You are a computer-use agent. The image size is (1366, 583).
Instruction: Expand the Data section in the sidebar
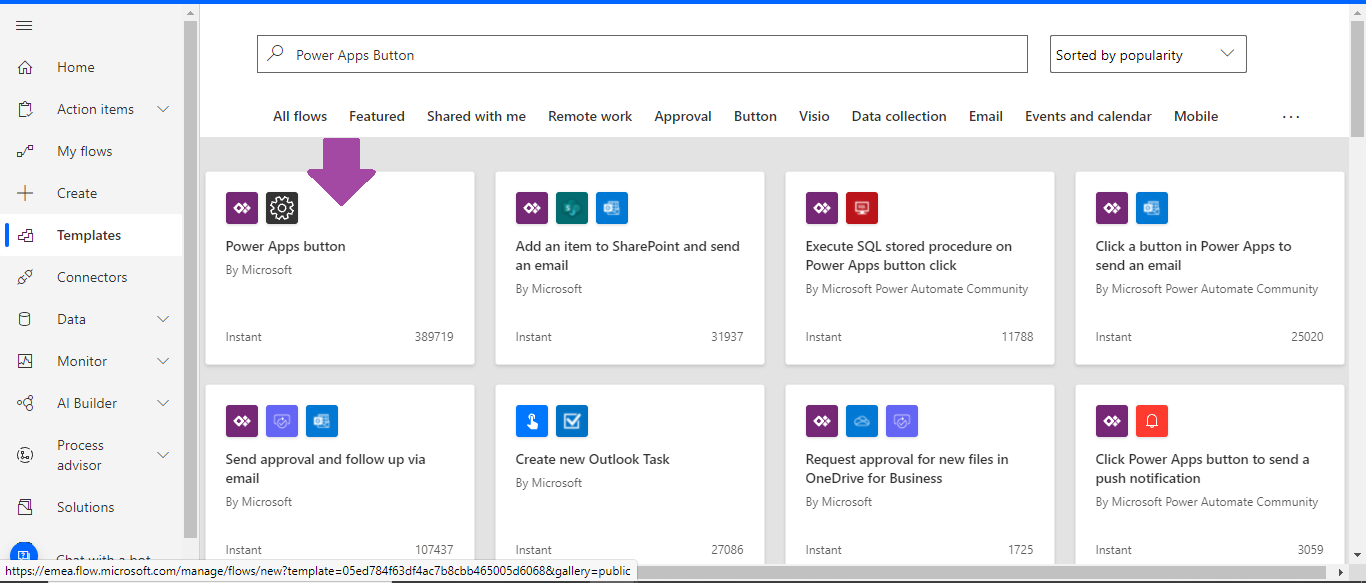(72, 319)
